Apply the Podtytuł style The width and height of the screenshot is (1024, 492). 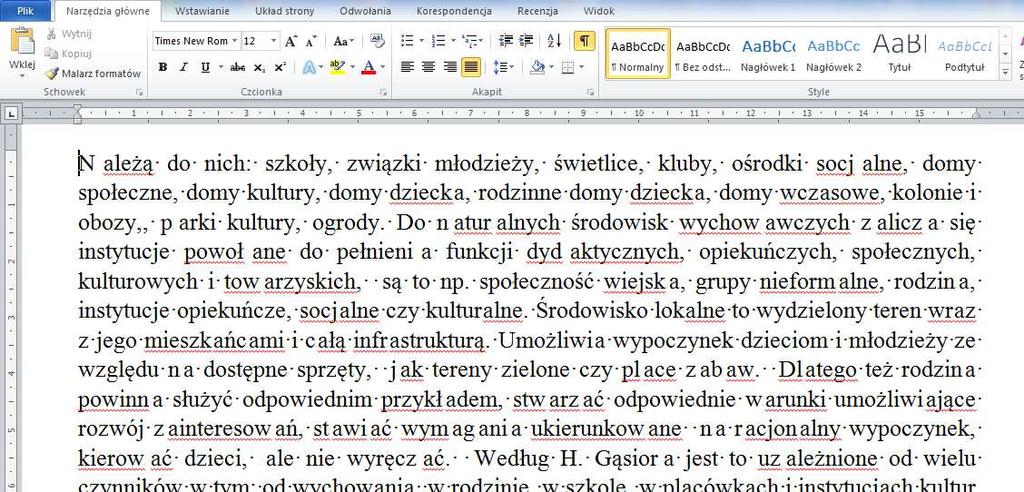click(965, 54)
